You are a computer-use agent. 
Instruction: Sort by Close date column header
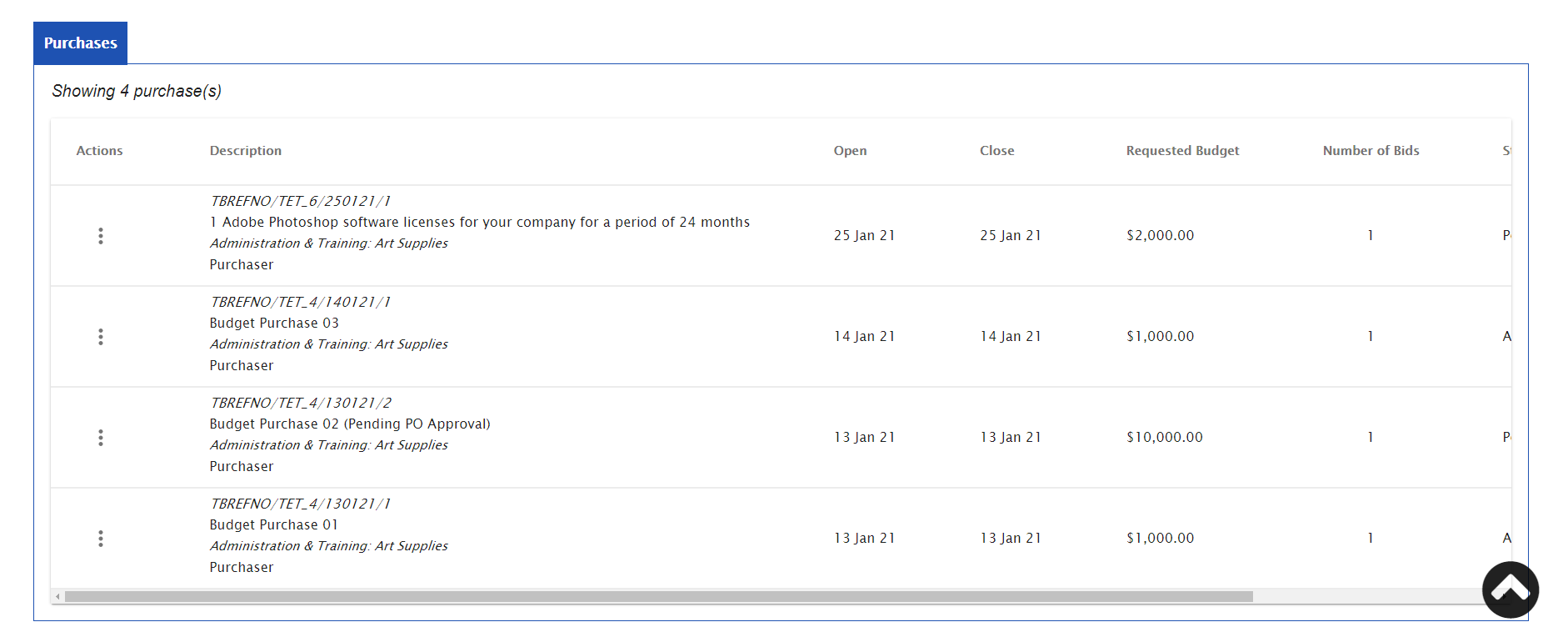coord(996,151)
